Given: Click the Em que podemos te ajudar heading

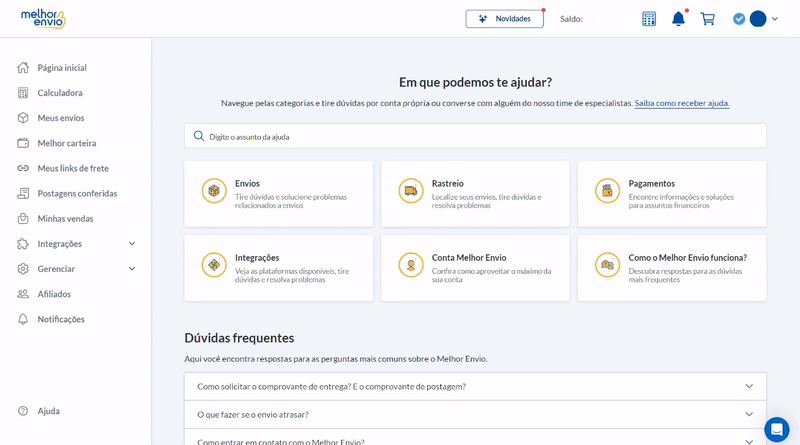Looking at the screenshot, I should click(x=475, y=82).
